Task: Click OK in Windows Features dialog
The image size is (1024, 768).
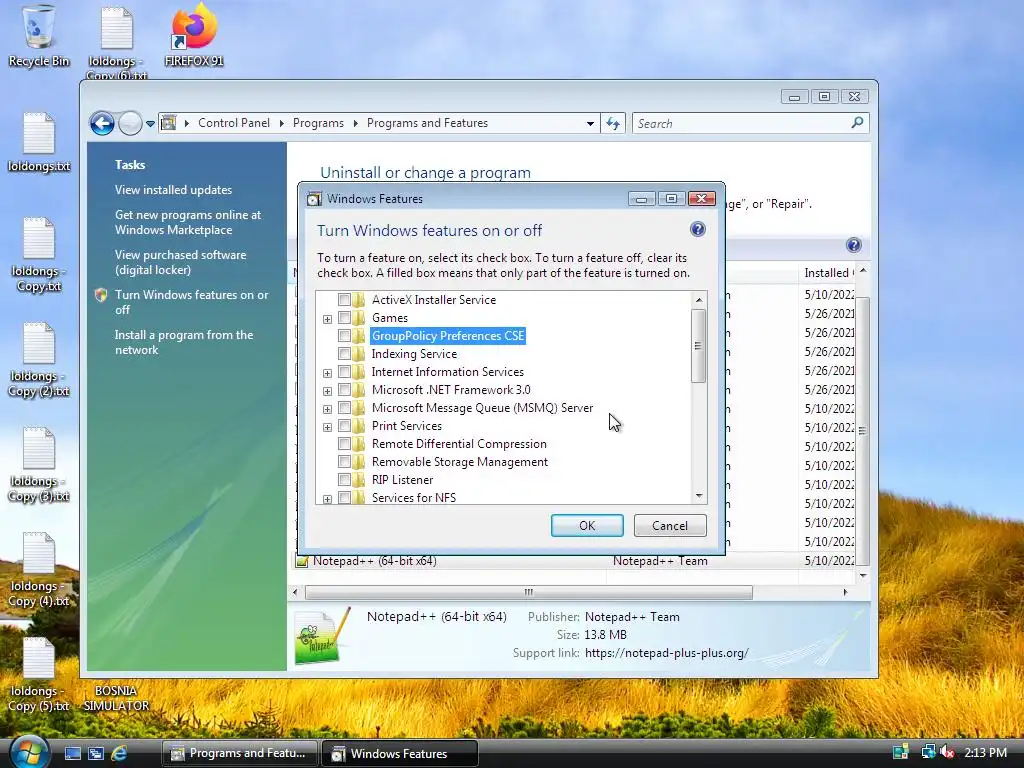Action: [587, 526]
